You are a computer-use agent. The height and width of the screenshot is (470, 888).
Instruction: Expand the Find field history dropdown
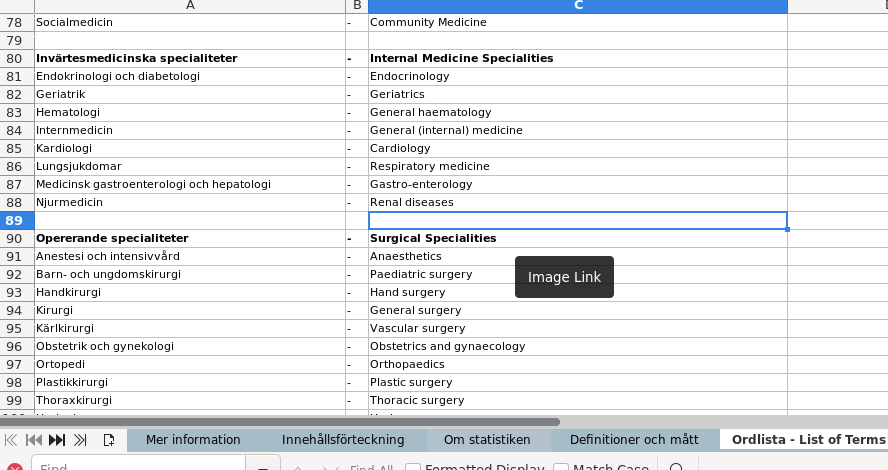262,467
